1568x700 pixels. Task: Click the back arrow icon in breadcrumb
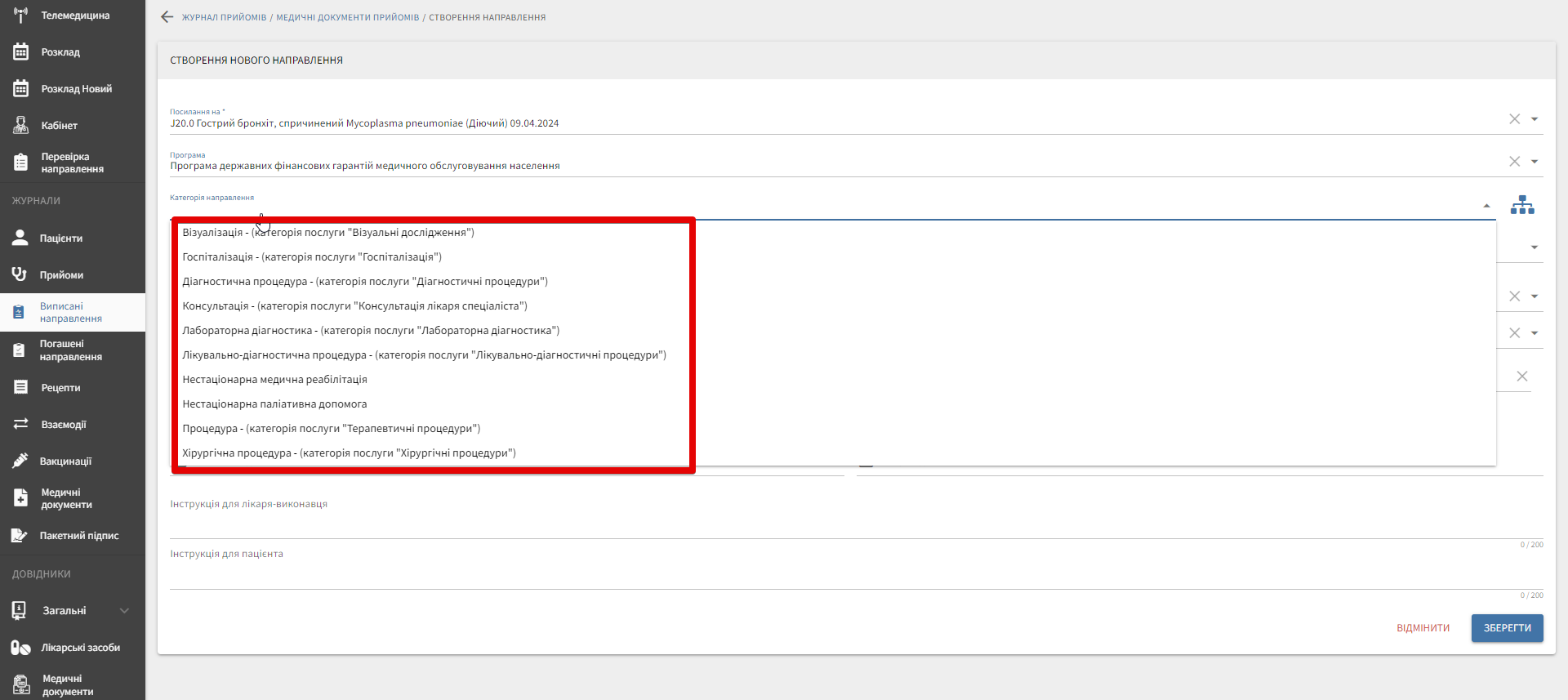click(x=167, y=17)
